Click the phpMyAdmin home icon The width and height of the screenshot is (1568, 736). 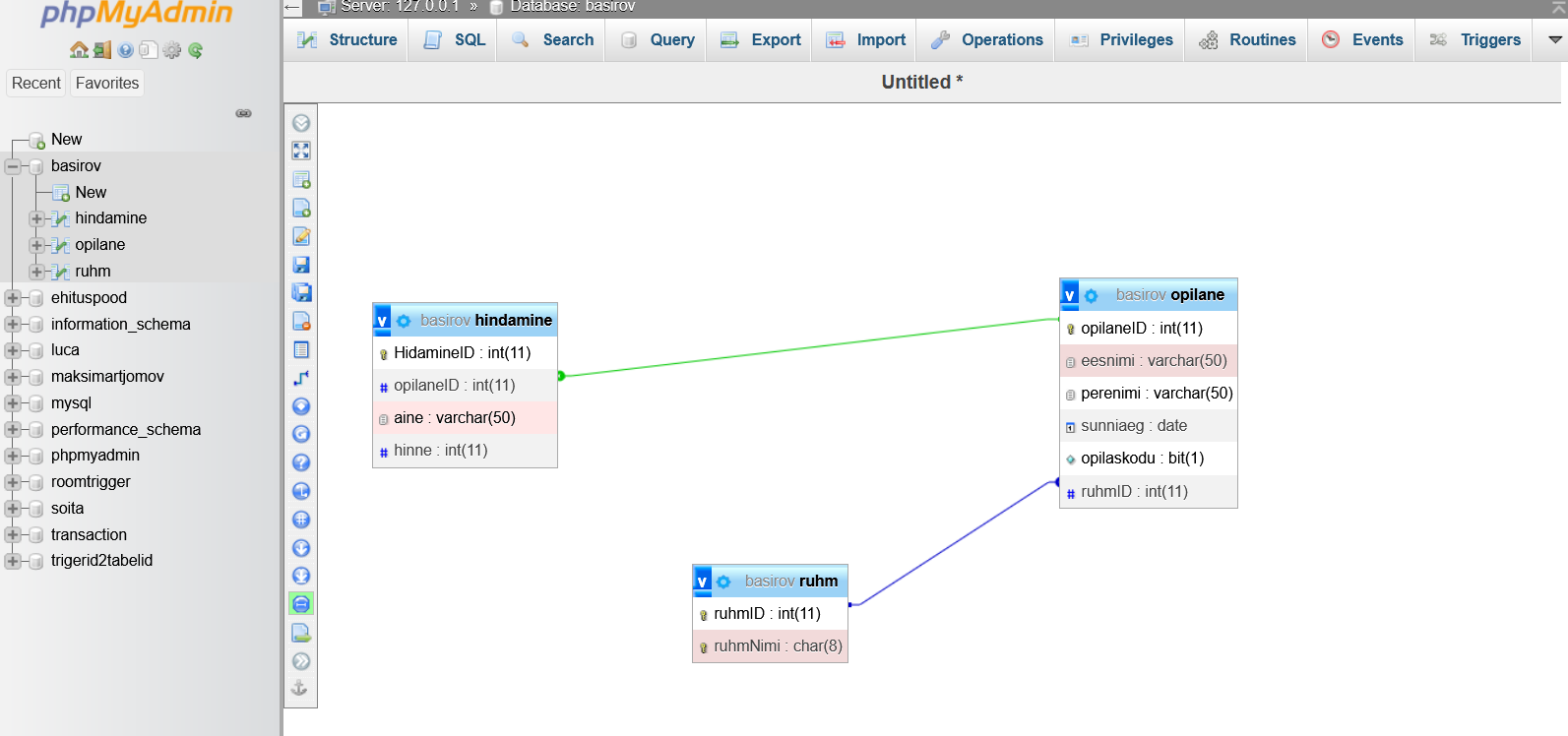tap(79, 50)
